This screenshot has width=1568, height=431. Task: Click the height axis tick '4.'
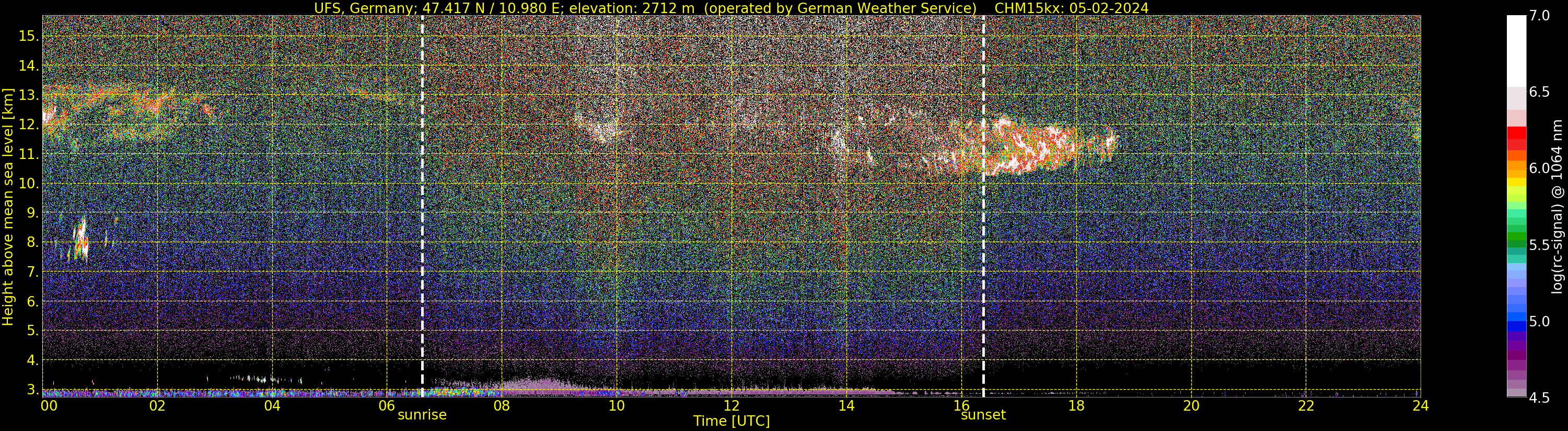(x=32, y=360)
